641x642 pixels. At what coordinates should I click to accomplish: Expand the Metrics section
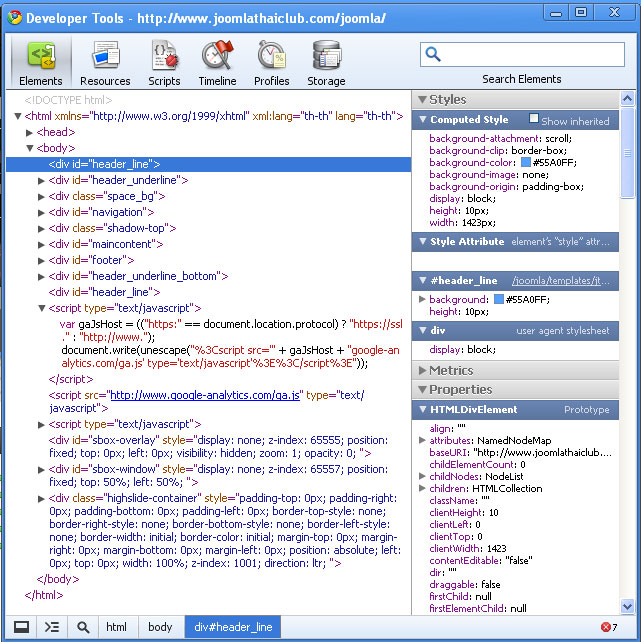[x=422, y=371]
